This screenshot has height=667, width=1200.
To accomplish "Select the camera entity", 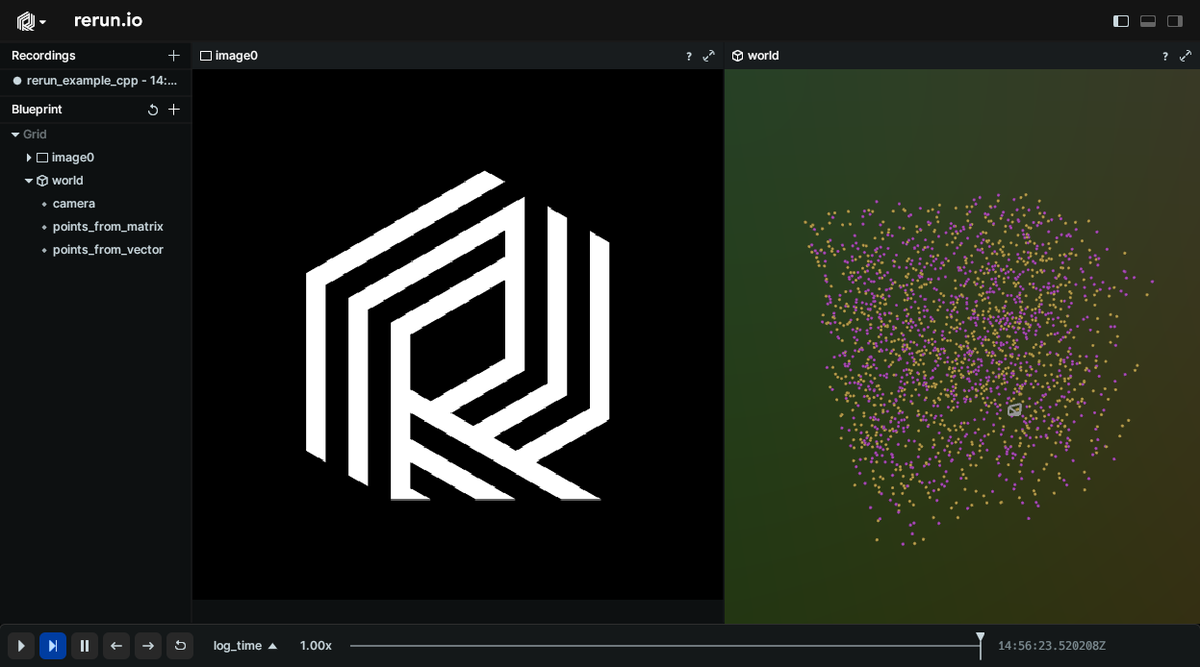I will click(74, 204).
